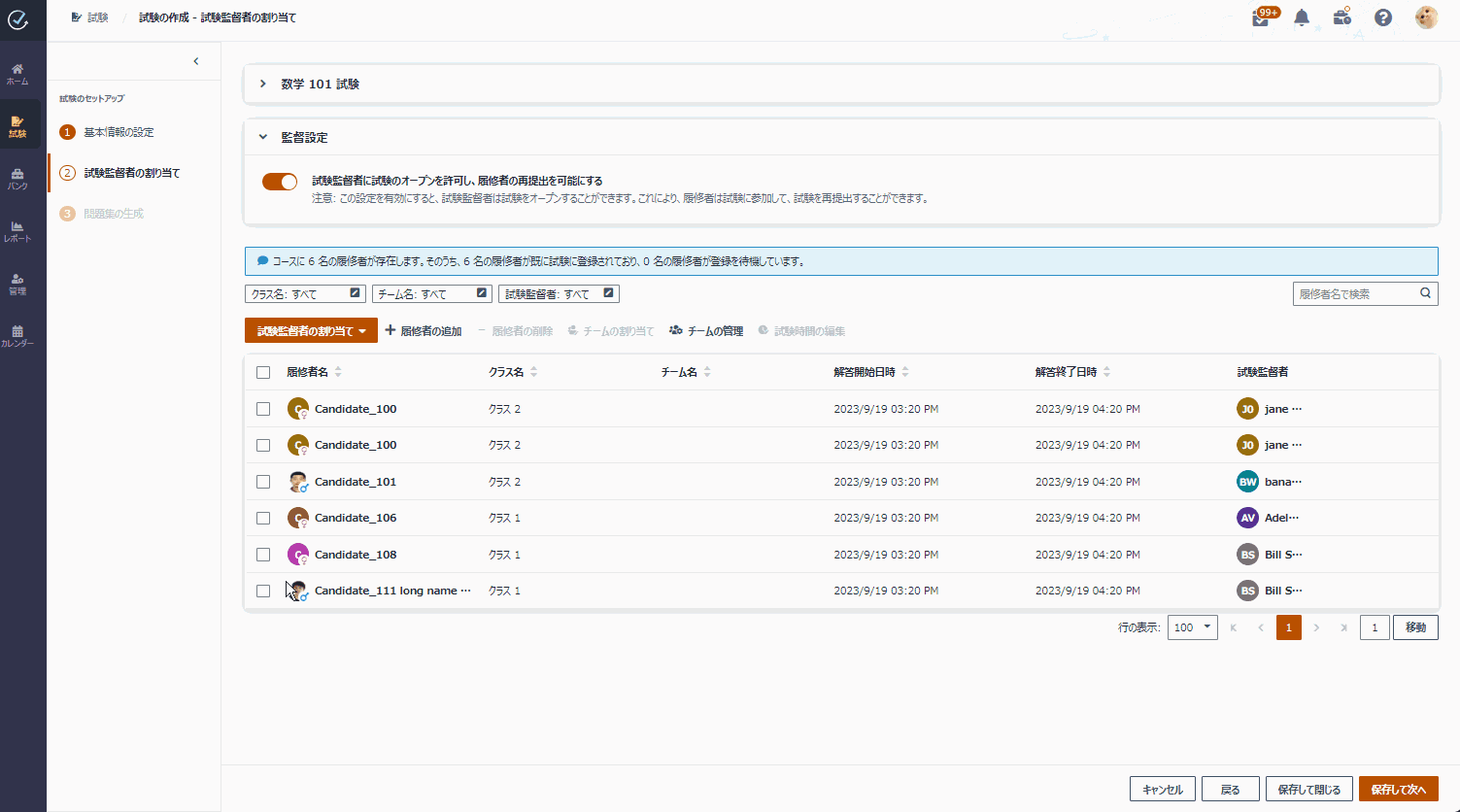Click the user profile avatar
The image size is (1460, 812).
[x=1426, y=17]
